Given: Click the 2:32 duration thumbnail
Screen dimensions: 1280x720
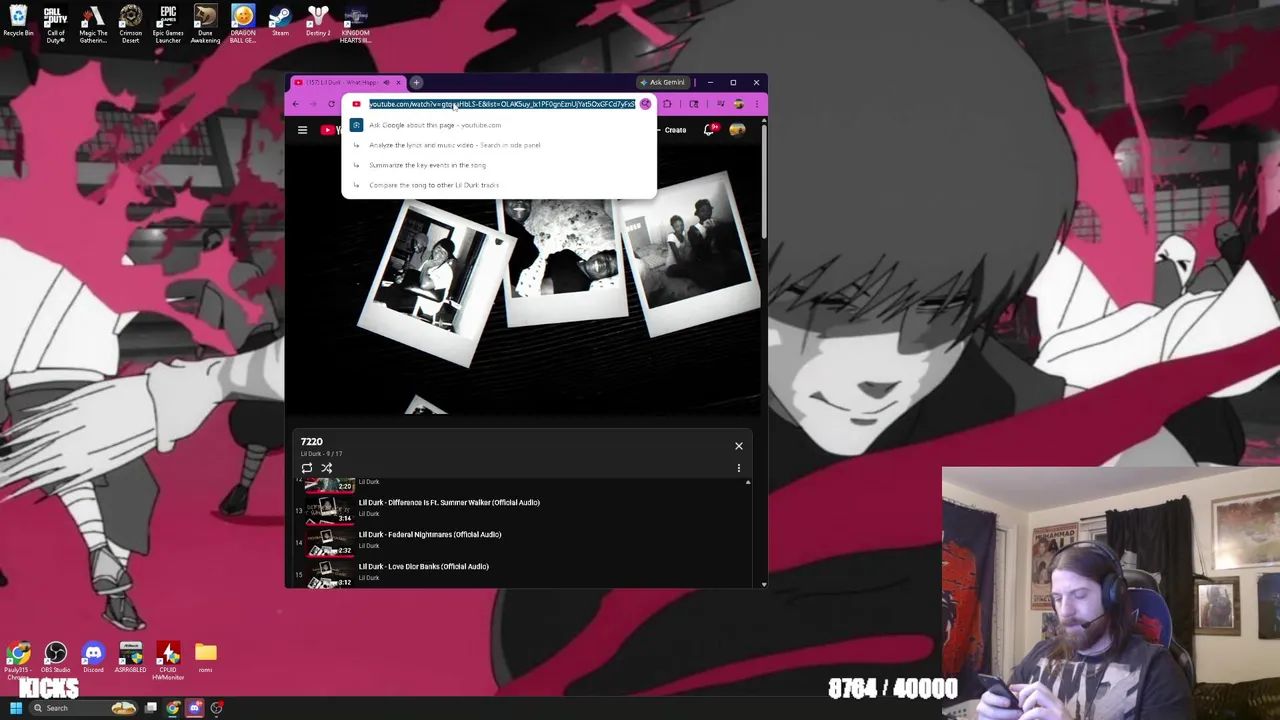Looking at the screenshot, I should tap(330, 542).
